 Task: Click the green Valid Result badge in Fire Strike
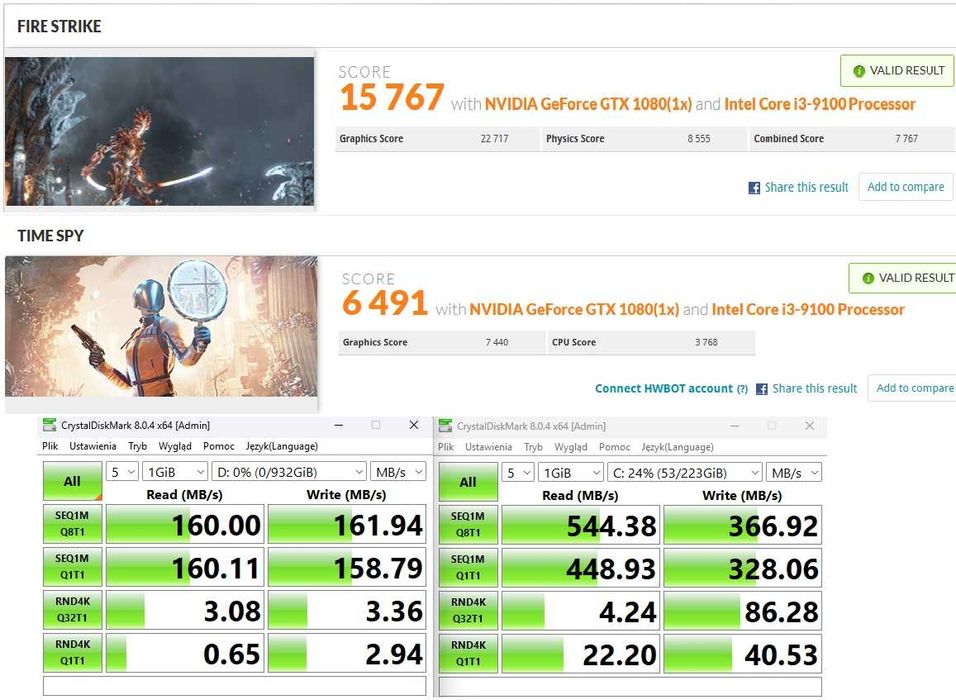click(897, 71)
